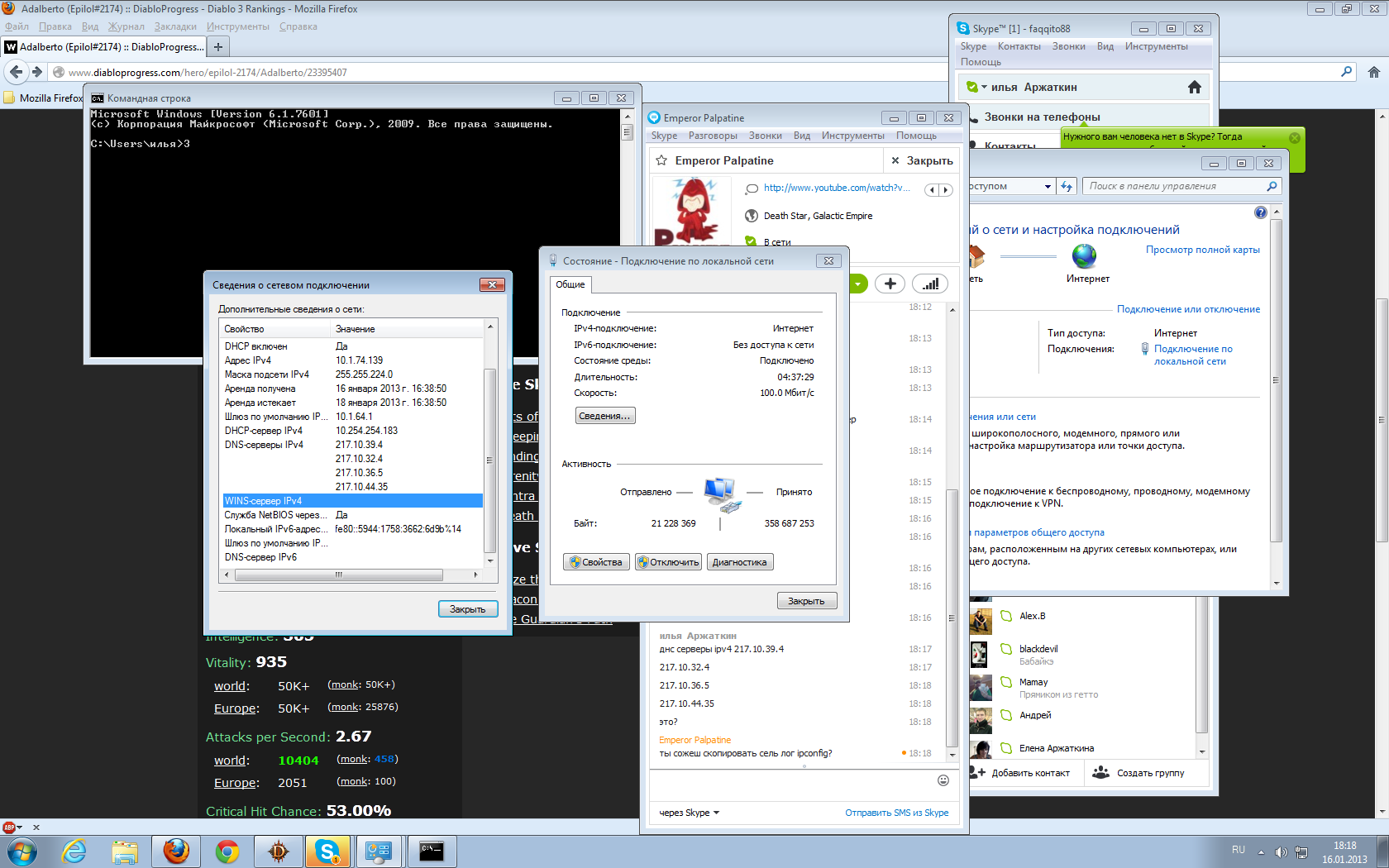This screenshot has height=868, width=1389.
Task: Open the YouTube link in the mood message
Action: pyautogui.click(x=837, y=188)
